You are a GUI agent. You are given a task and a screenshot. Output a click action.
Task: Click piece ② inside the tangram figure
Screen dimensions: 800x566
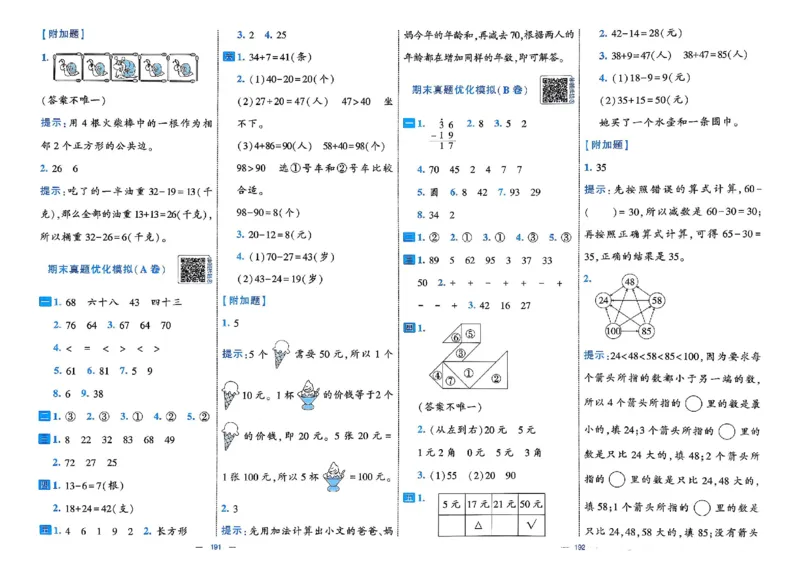(496, 378)
